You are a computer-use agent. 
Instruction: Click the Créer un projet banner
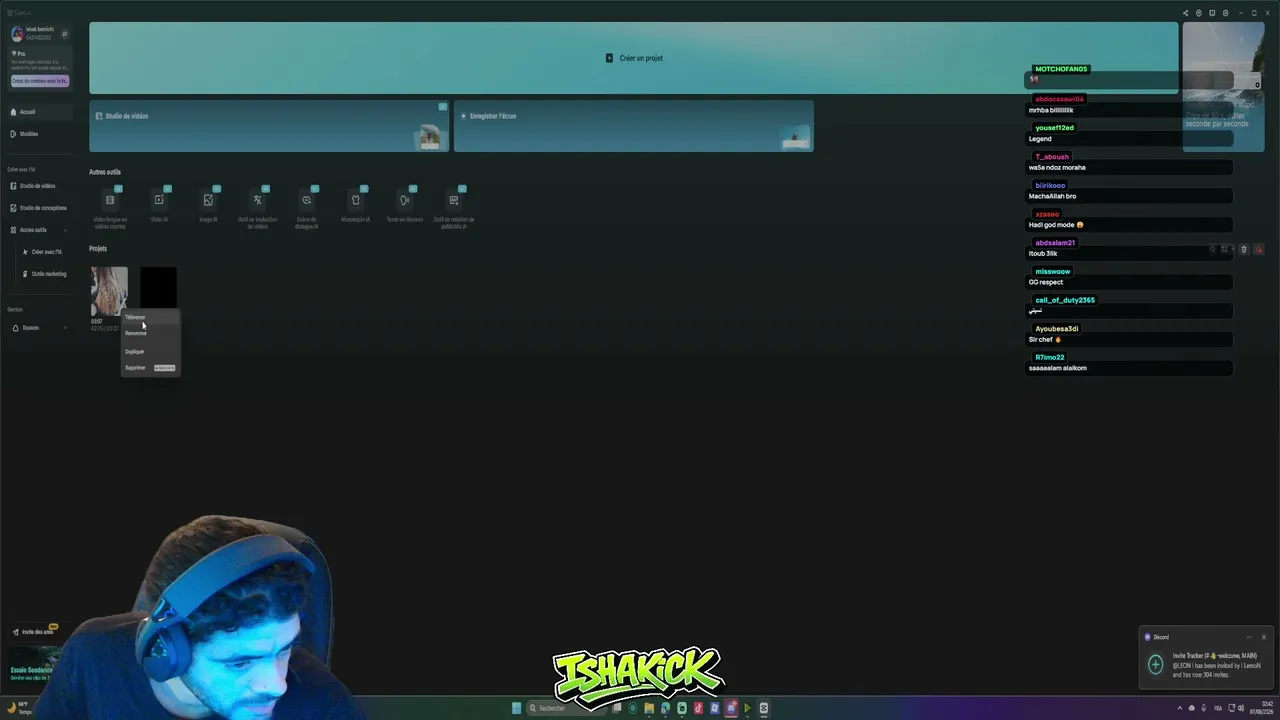coord(634,58)
